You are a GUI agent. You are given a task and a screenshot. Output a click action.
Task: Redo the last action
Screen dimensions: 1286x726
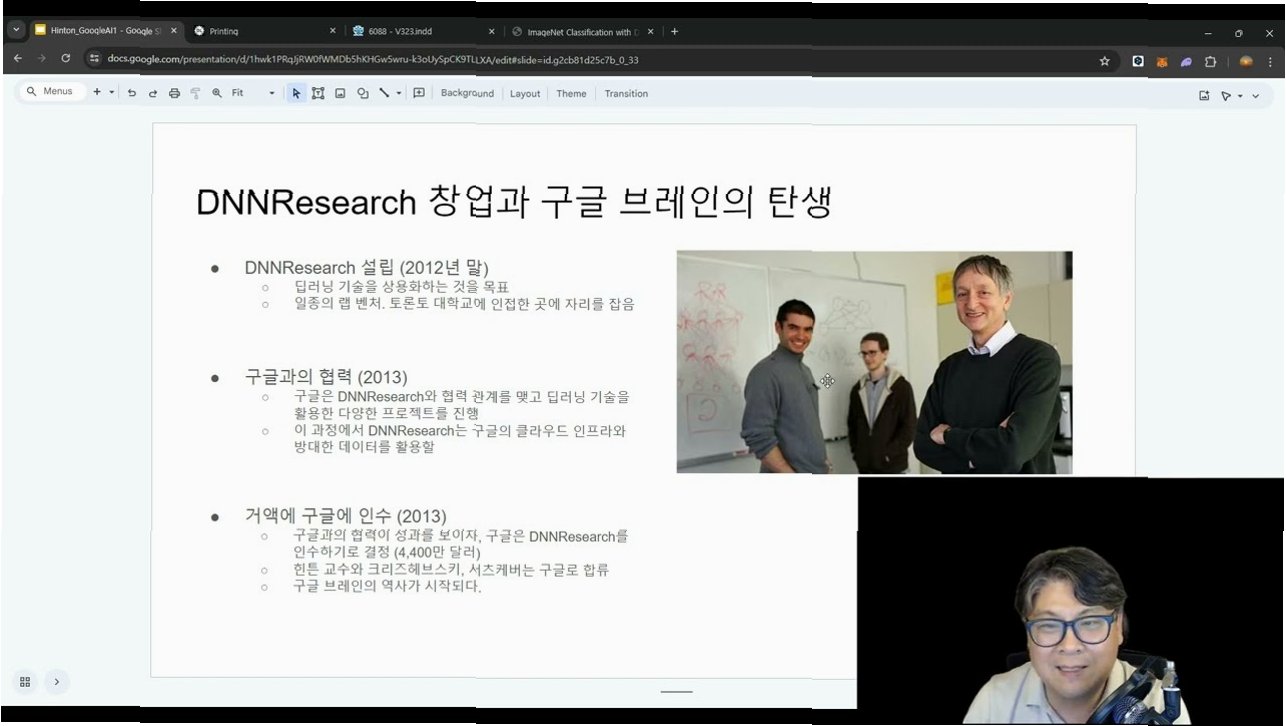coord(153,93)
